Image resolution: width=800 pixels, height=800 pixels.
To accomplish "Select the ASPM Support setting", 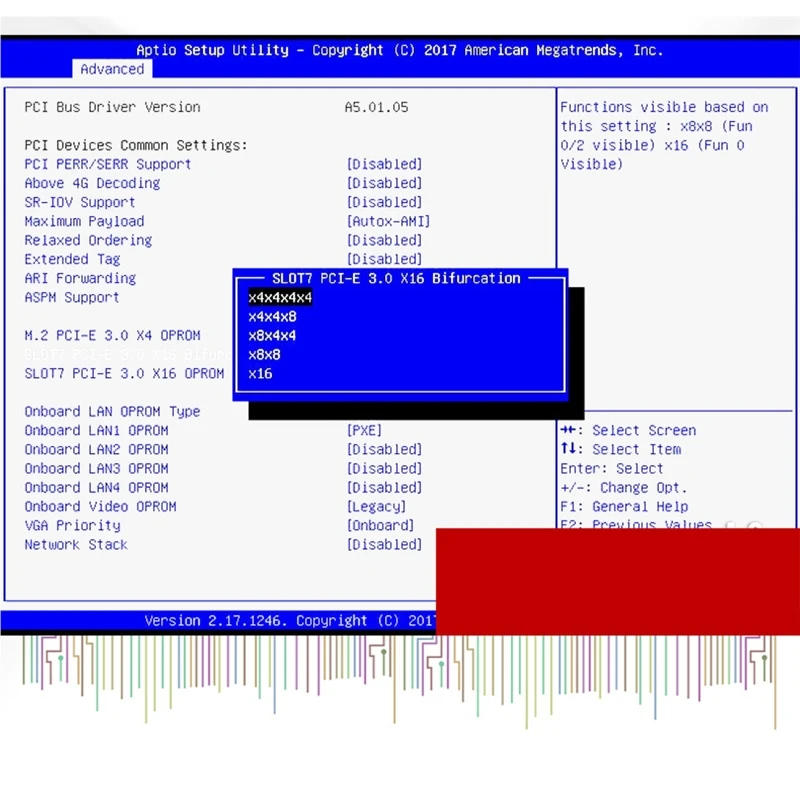I will [72, 297].
